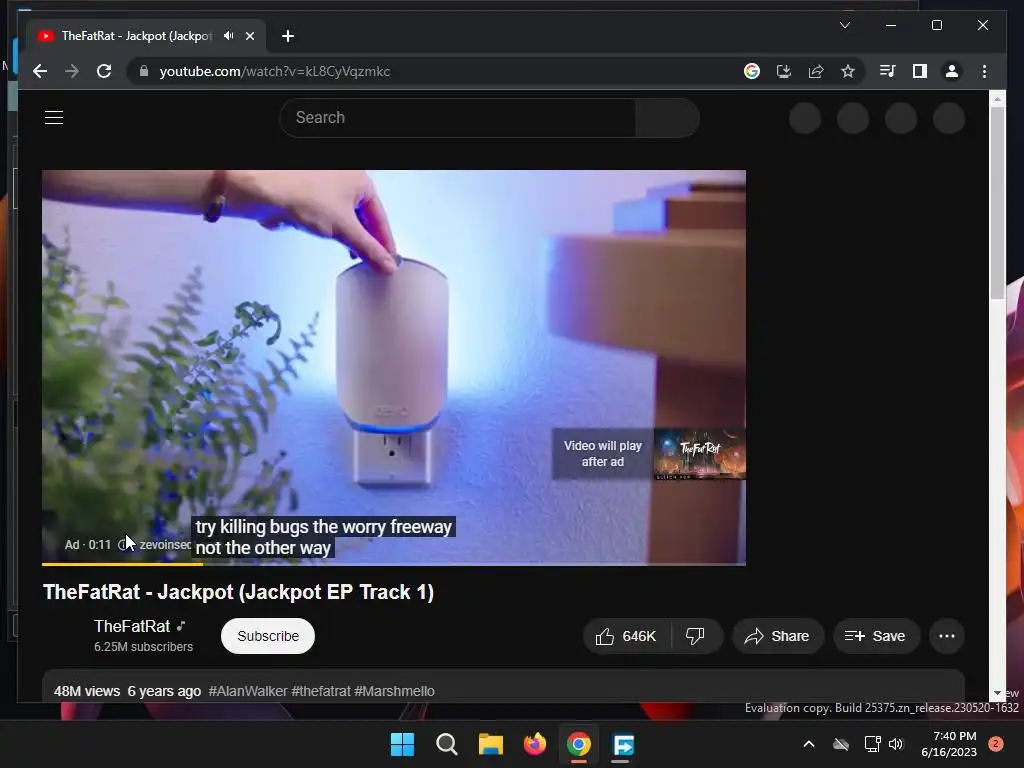Screen dimensions: 1024x768
Task: Show hidden system tray icons
Action: pos(808,744)
